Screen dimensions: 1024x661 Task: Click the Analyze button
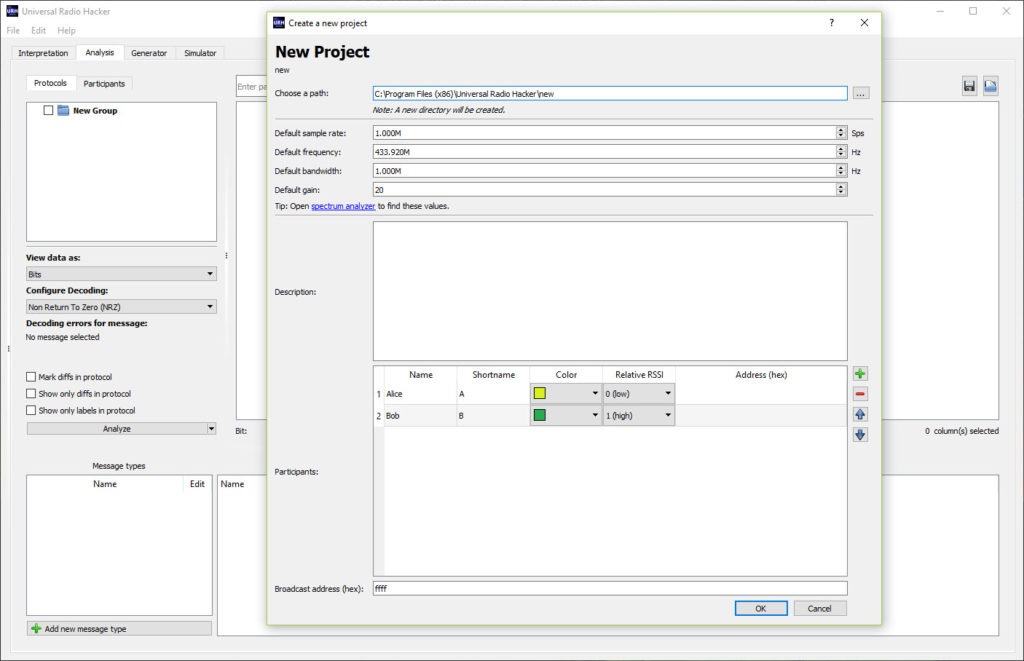117,428
